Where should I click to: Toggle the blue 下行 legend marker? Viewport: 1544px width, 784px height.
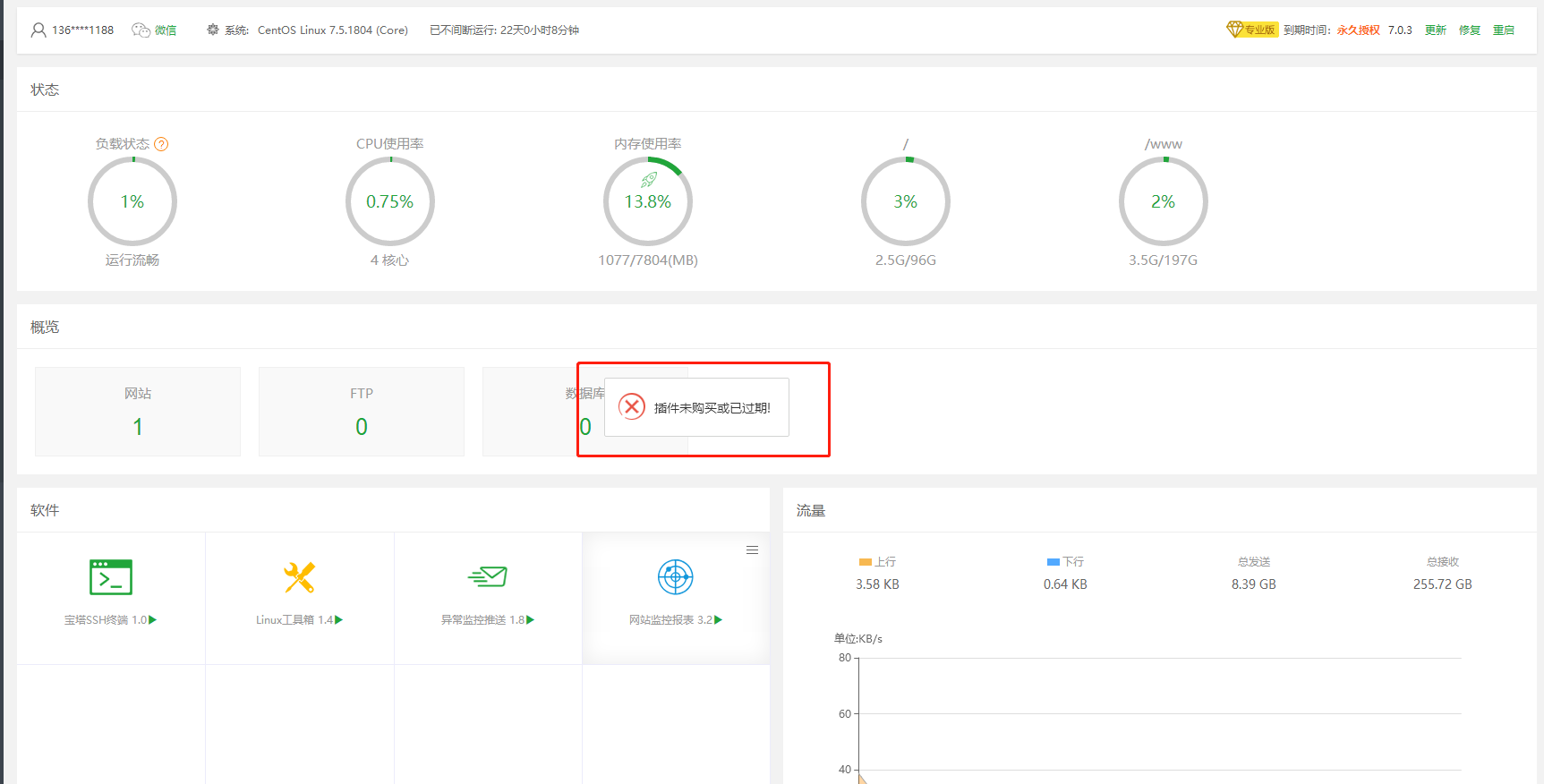(1054, 562)
